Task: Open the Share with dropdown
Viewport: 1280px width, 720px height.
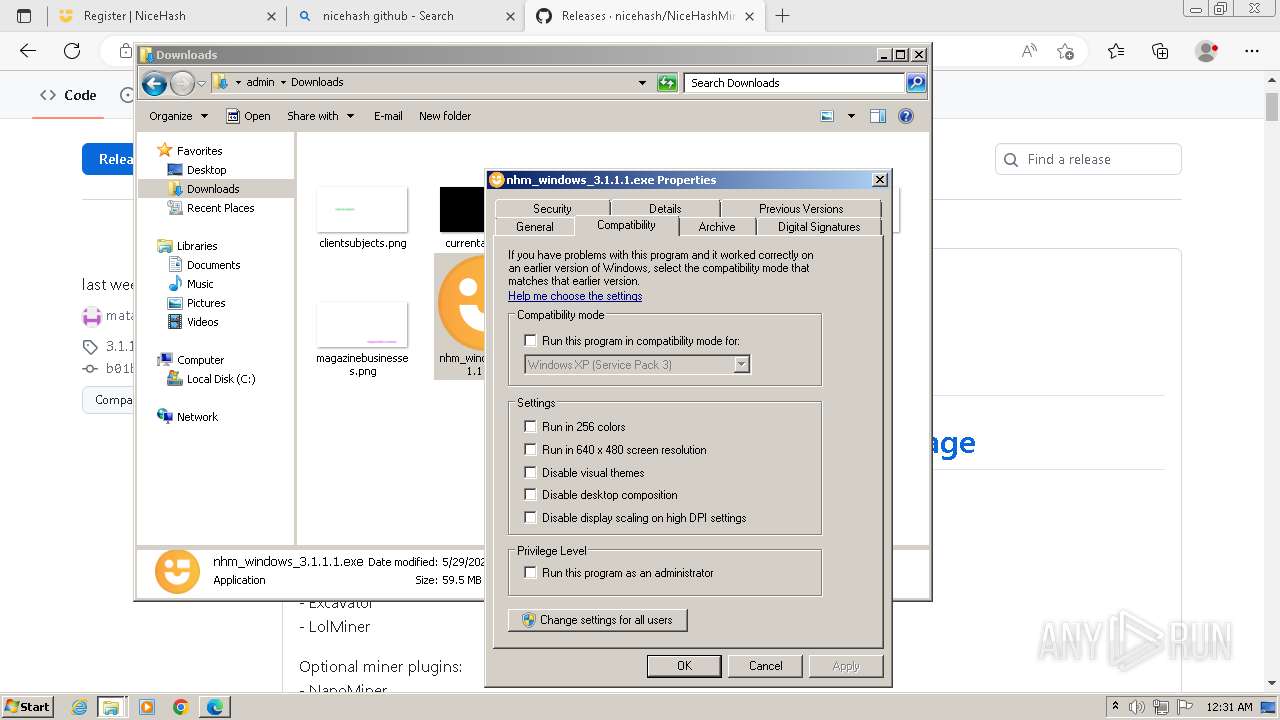Action: 320,116
